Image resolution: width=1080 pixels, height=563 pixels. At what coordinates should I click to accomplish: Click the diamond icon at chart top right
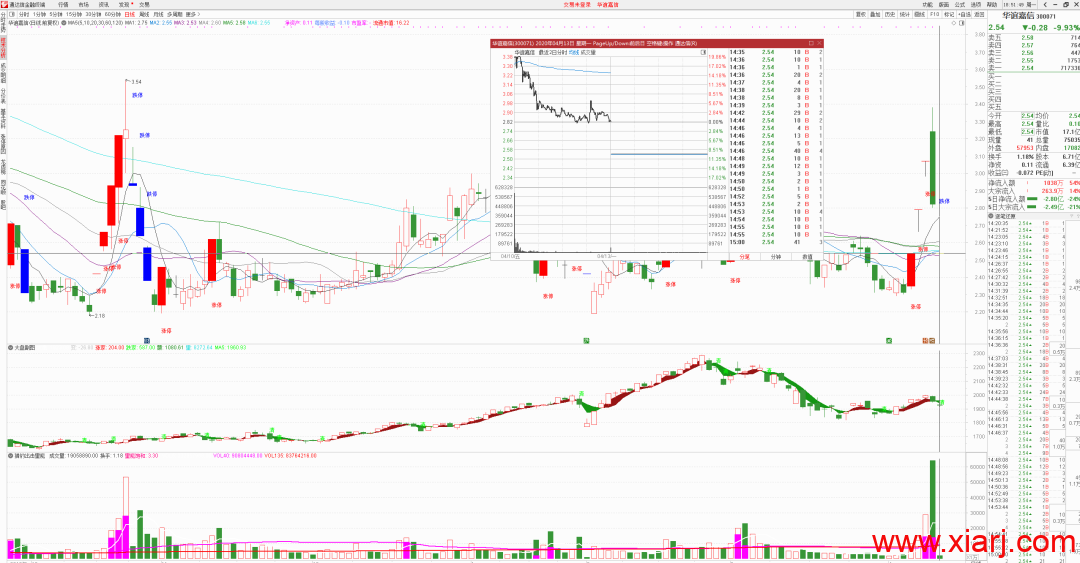tap(953, 23)
